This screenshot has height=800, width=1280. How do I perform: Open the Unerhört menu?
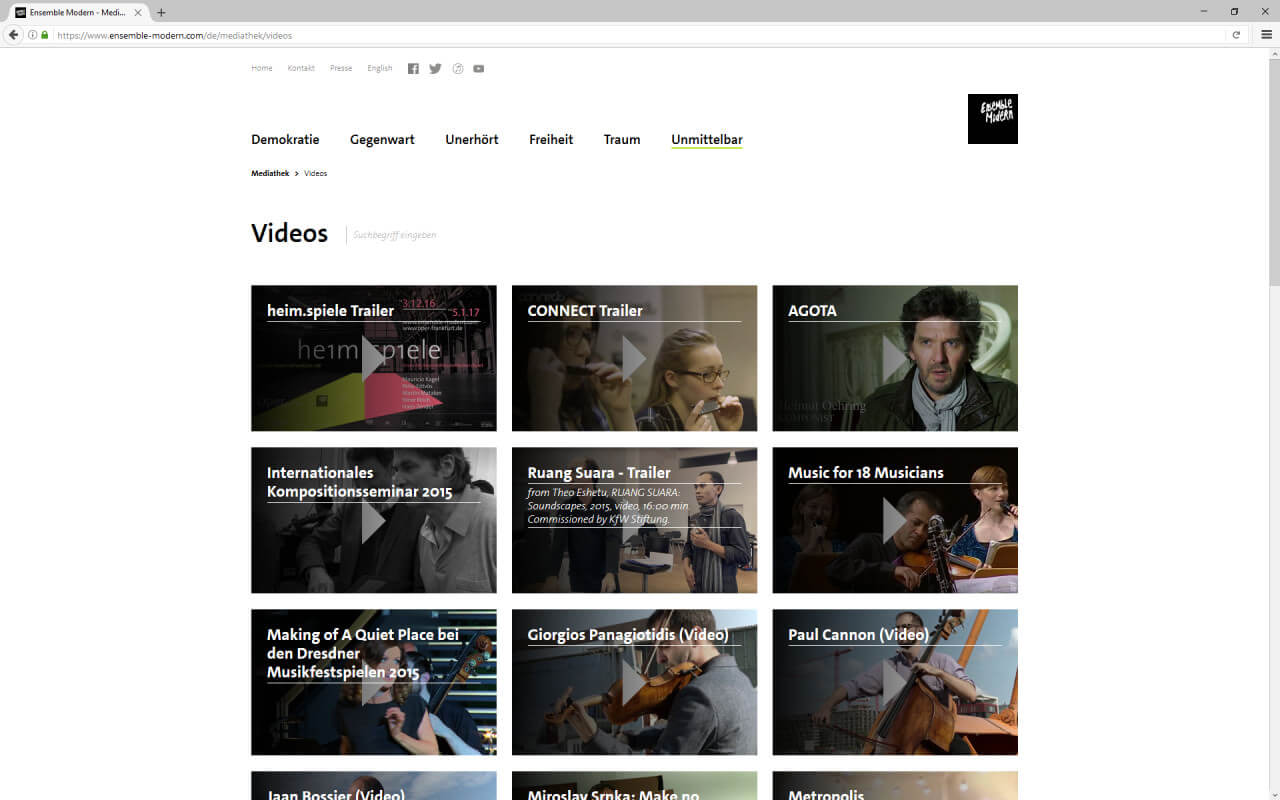[472, 140]
